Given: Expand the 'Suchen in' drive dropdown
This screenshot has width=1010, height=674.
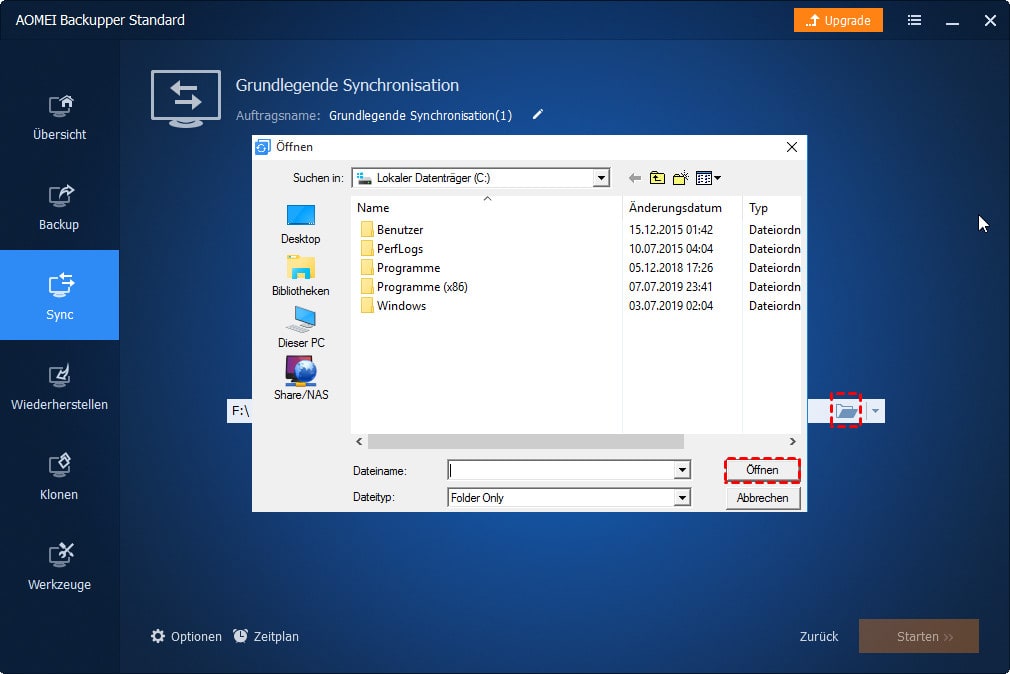Looking at the screenshot, I should tap(601, 178).
